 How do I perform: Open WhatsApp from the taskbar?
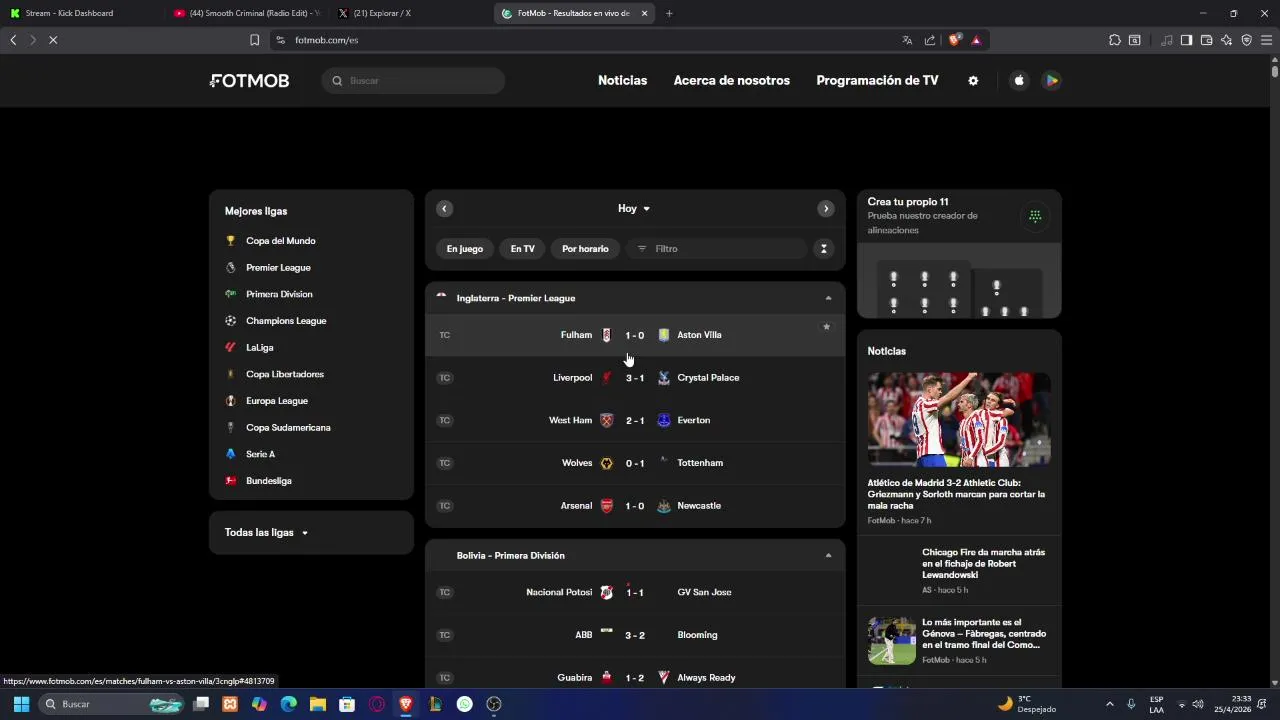[465, 704]
